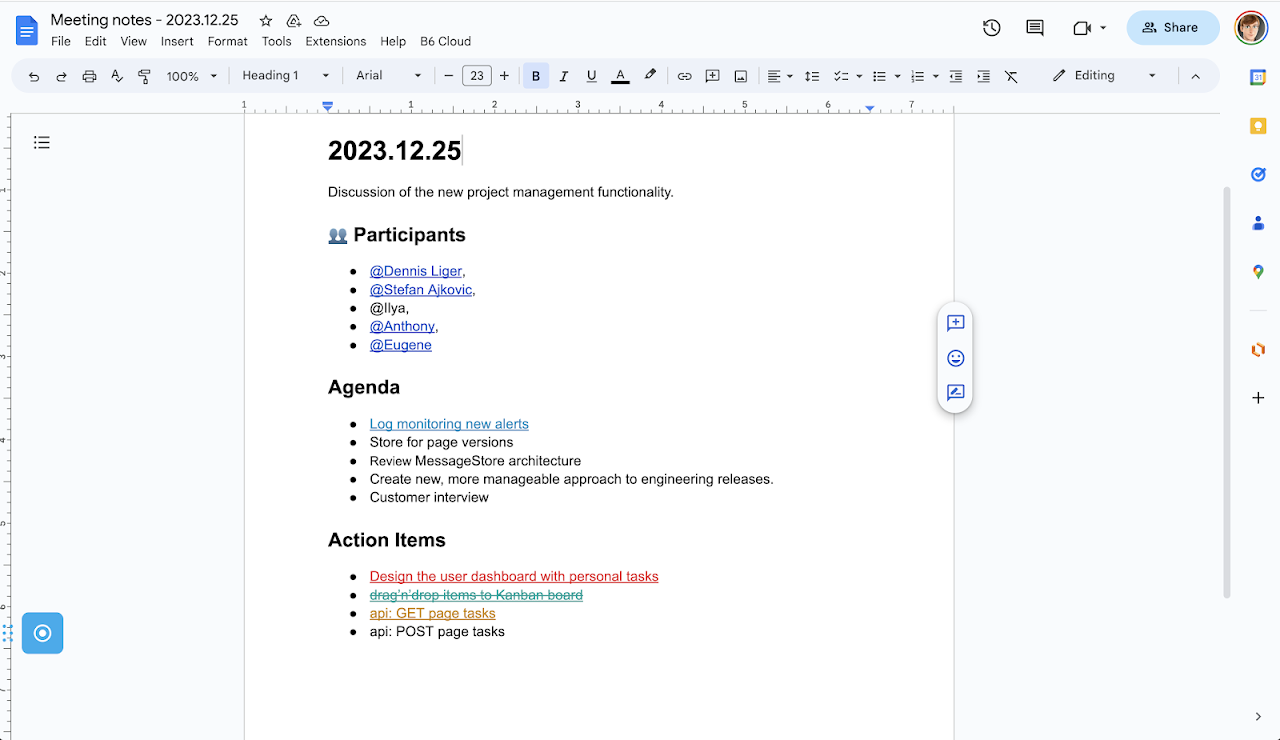Click the blue circular widget at bottom left

click(x=42, y=633)
